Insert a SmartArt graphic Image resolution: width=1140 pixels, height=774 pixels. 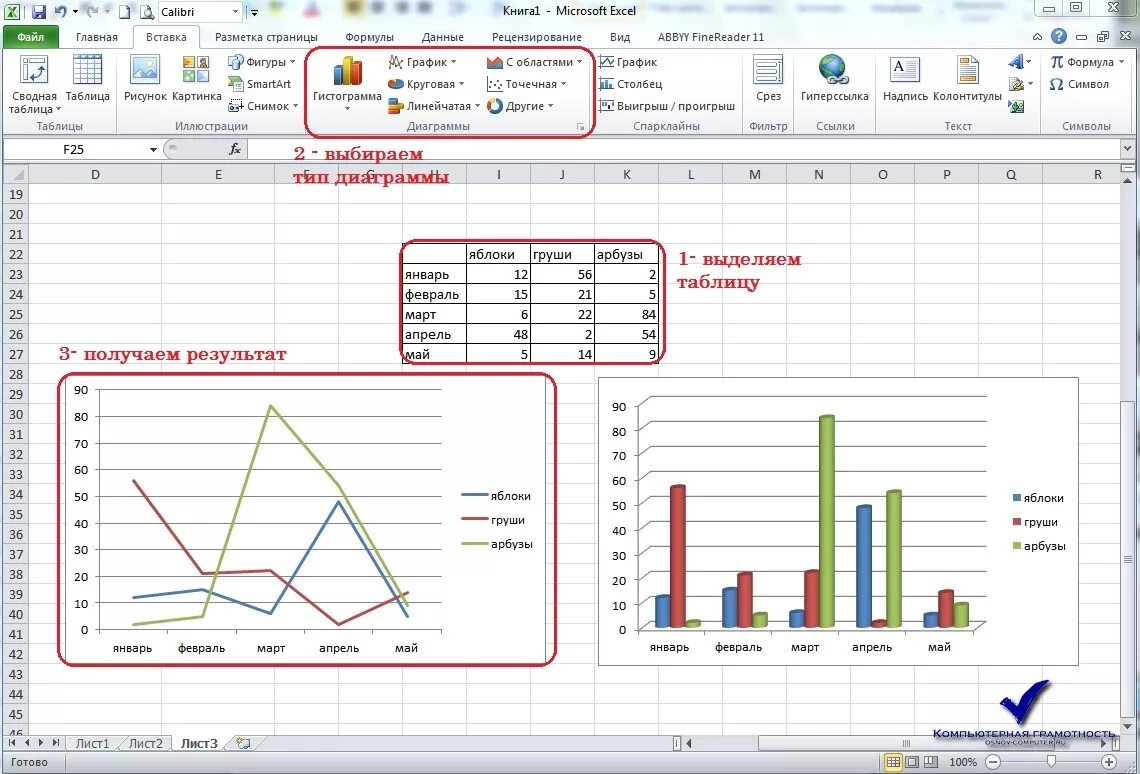pyautogui.click(x=260, y=84)
